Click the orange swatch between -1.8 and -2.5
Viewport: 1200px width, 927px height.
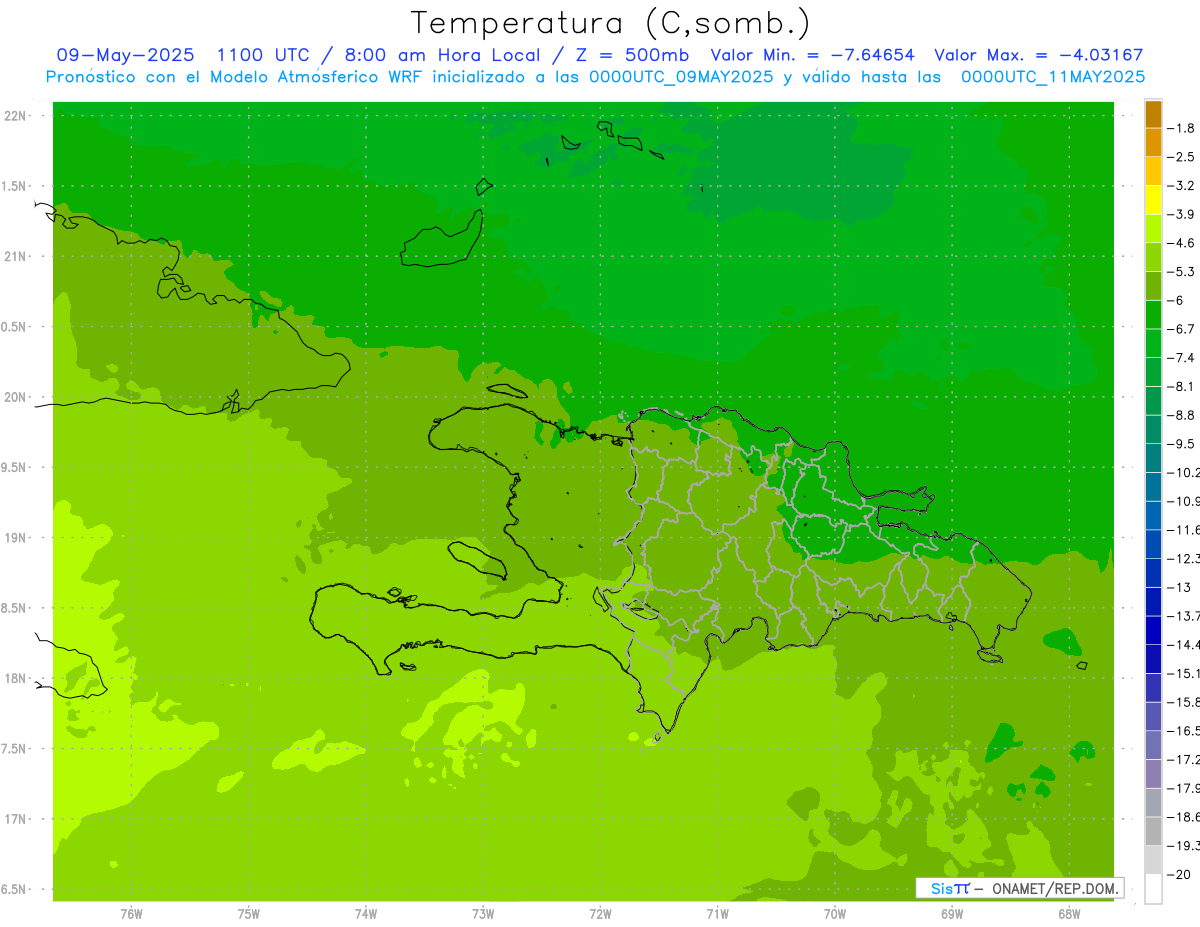pos(1153,143)
